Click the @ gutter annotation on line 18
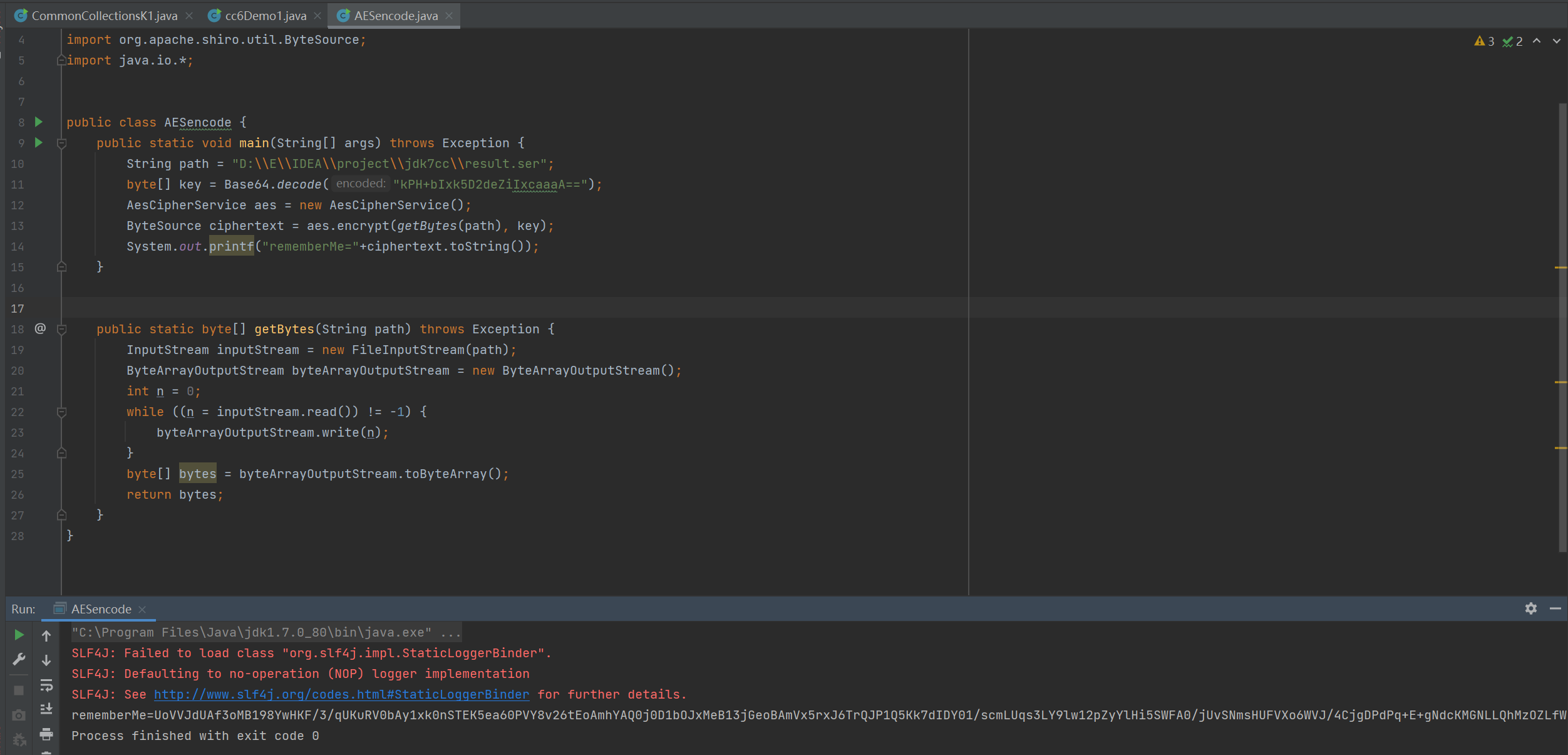Screen dimensions: 1568x755 coord(40,328)
